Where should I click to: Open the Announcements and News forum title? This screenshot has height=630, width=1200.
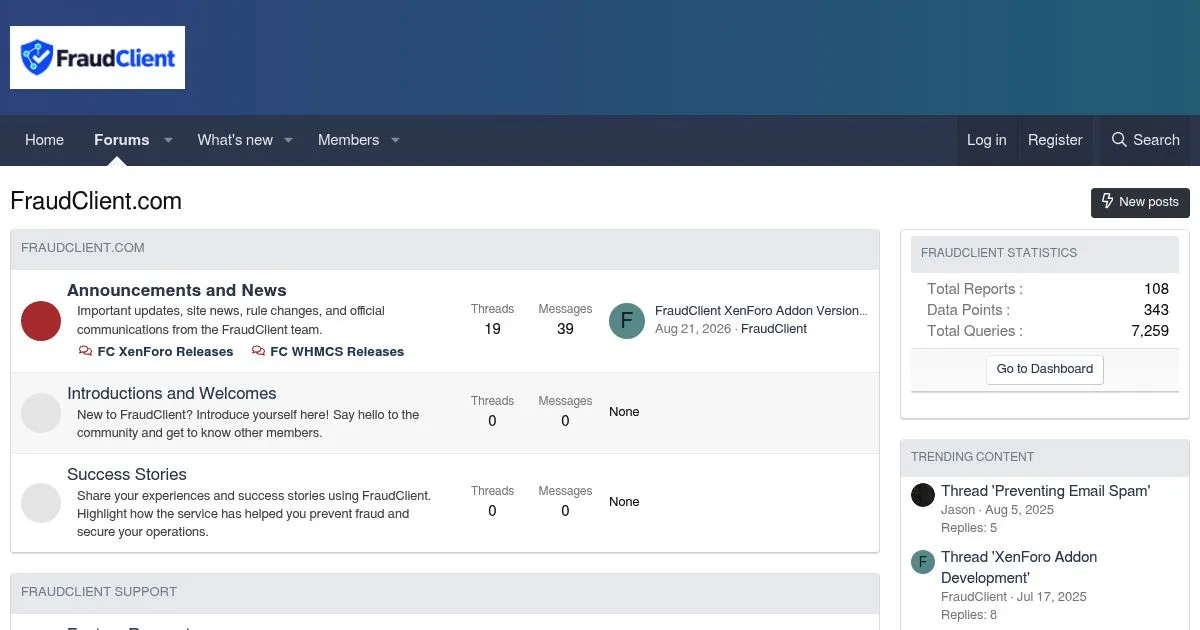pyautogui.click(x=177, y=290)
